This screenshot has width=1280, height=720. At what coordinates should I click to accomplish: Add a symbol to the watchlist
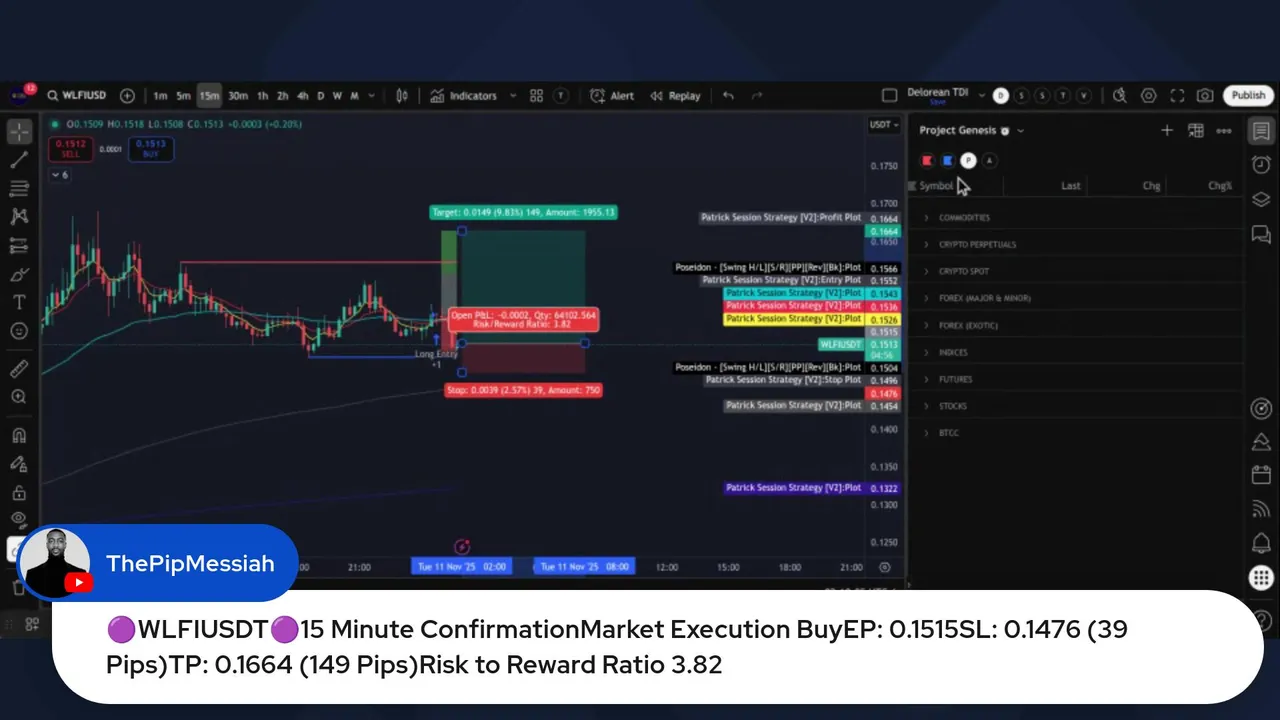coord(1167,130)
